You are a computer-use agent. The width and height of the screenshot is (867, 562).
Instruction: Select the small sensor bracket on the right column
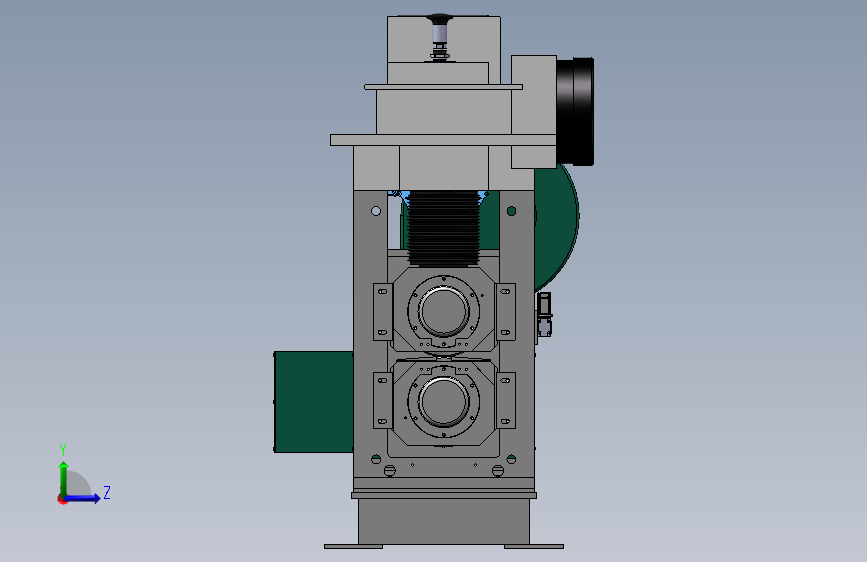[544, 314]
